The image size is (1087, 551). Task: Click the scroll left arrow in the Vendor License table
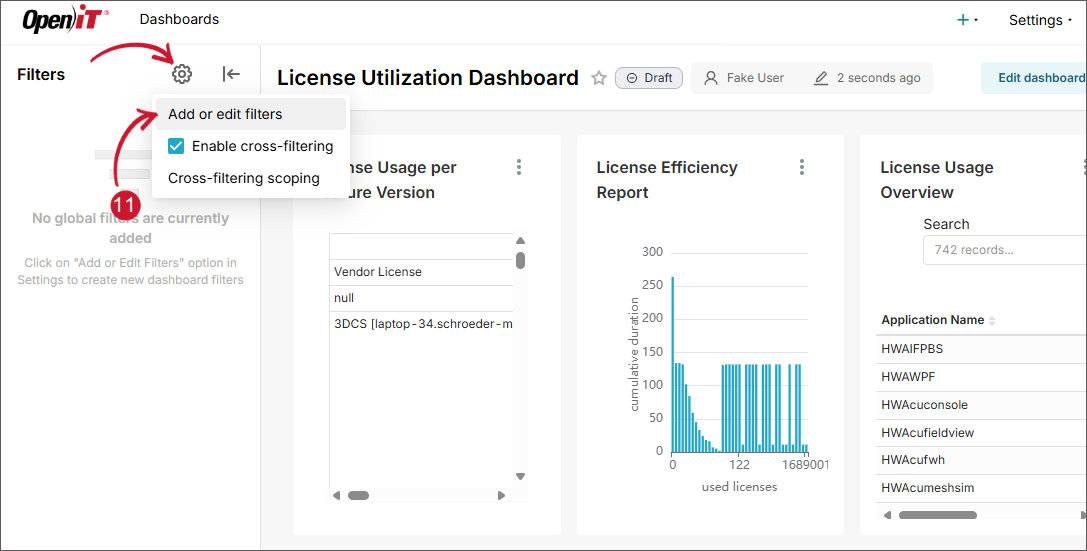point(336,496)
